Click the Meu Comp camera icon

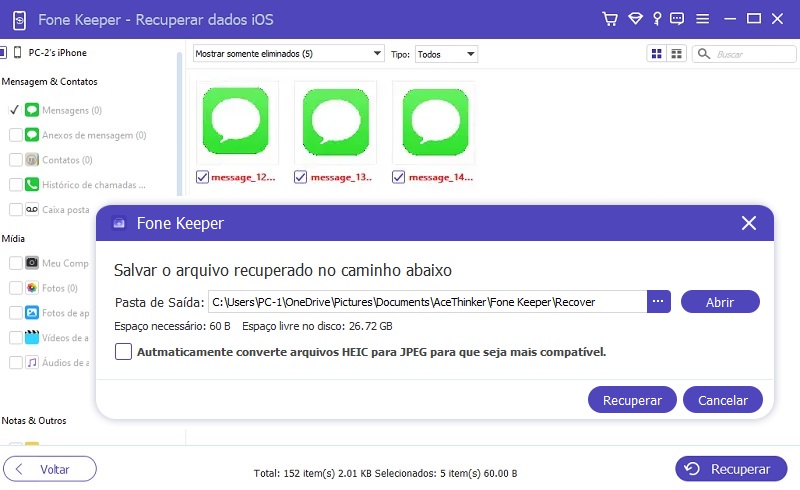[x=32, y=263]
